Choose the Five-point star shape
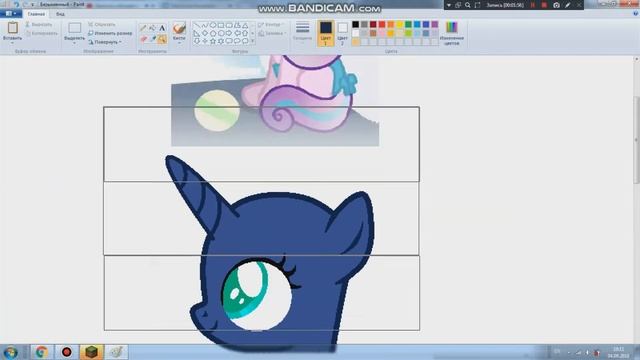Image resolution: width=640 pixels, height=360 pixels. (213, 41)
